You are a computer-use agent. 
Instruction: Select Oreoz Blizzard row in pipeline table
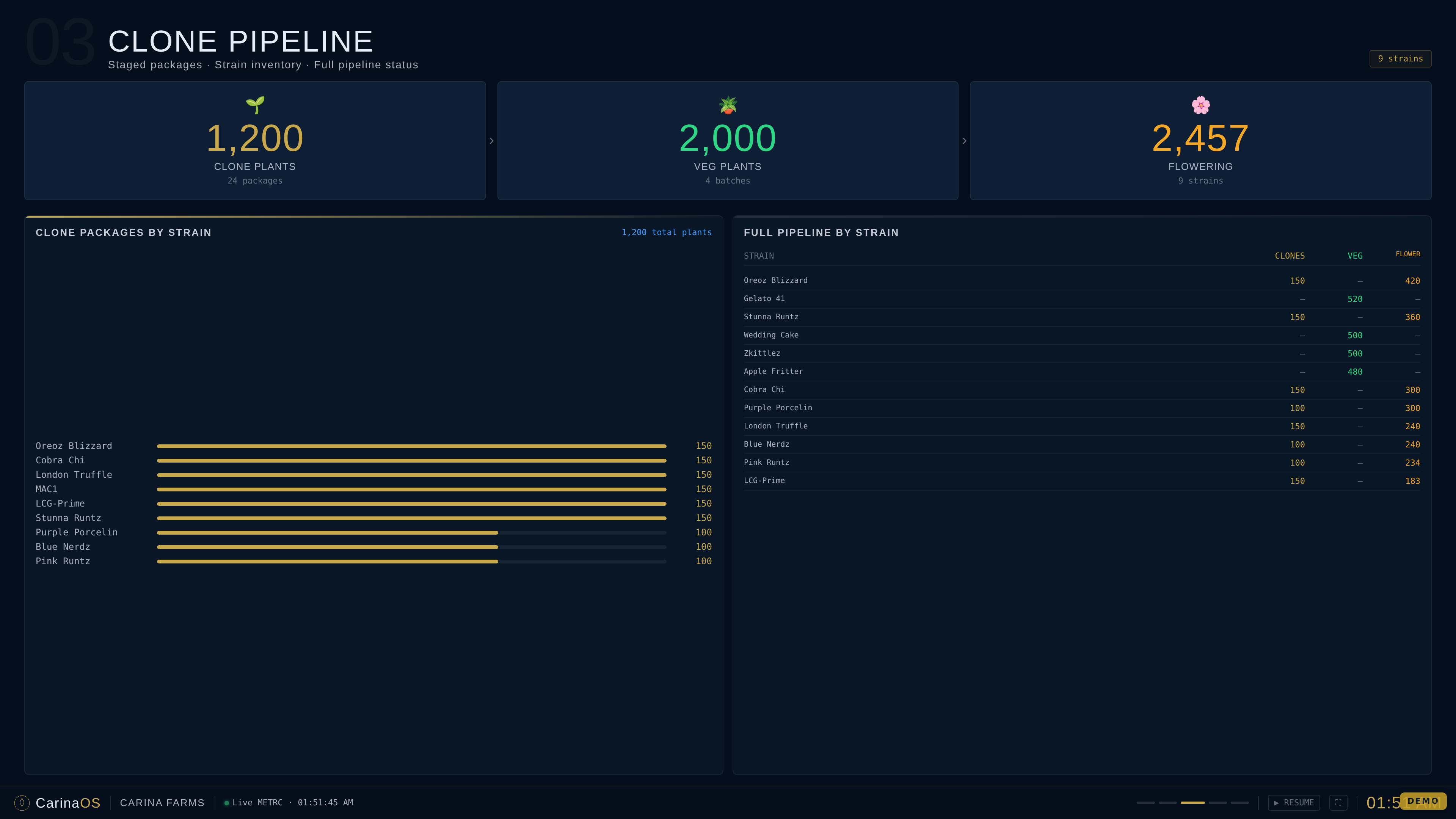(1082, 281)
